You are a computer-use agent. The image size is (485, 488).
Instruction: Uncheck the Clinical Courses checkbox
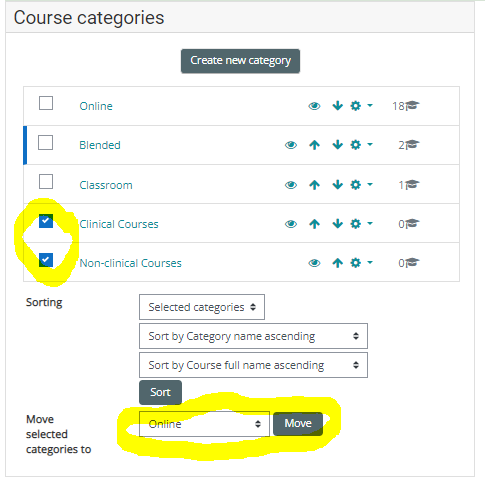[x=46, y=221]
